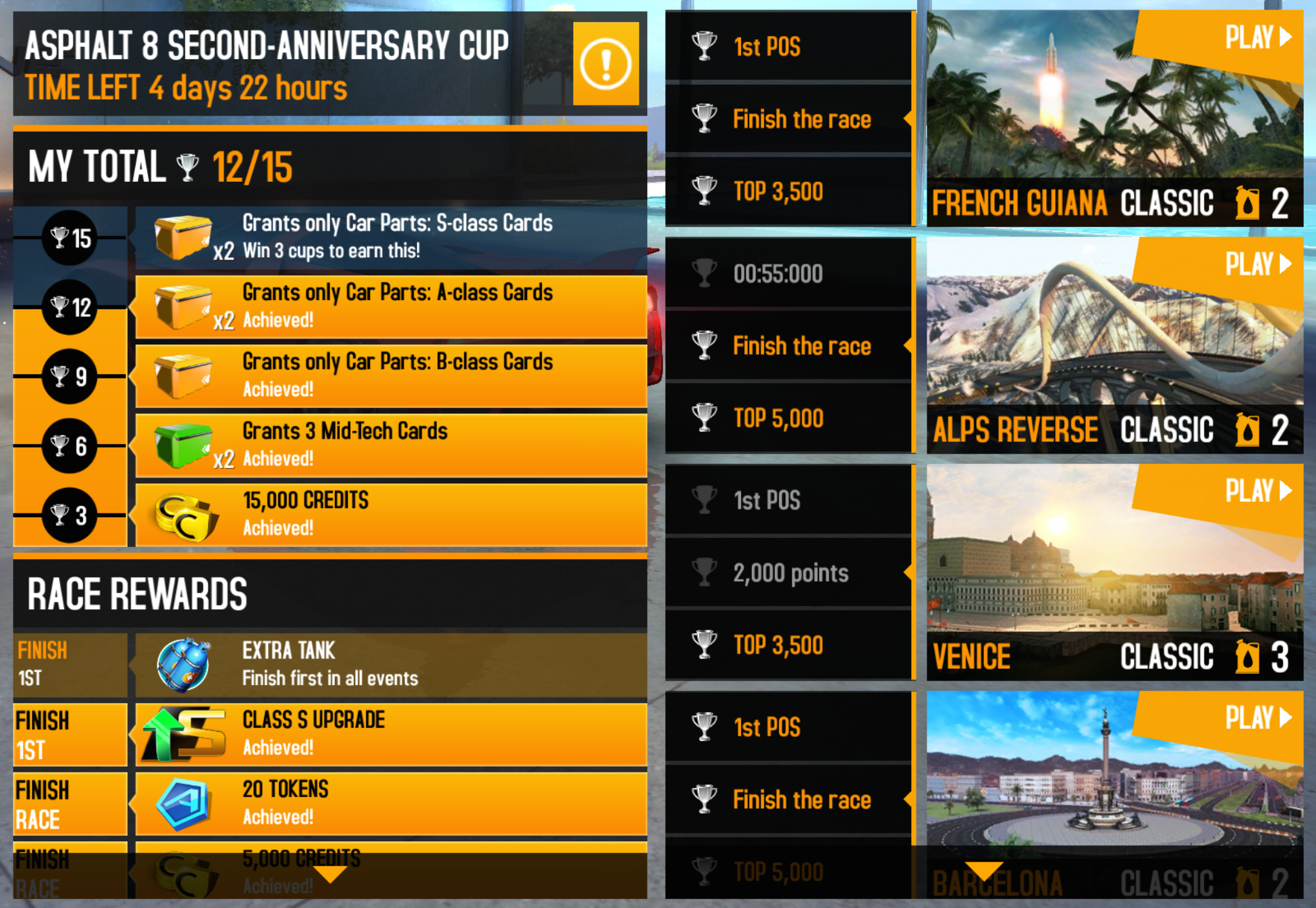Click the TOP 5,000 objective for Alps
1316x908 pixels.
788,418
